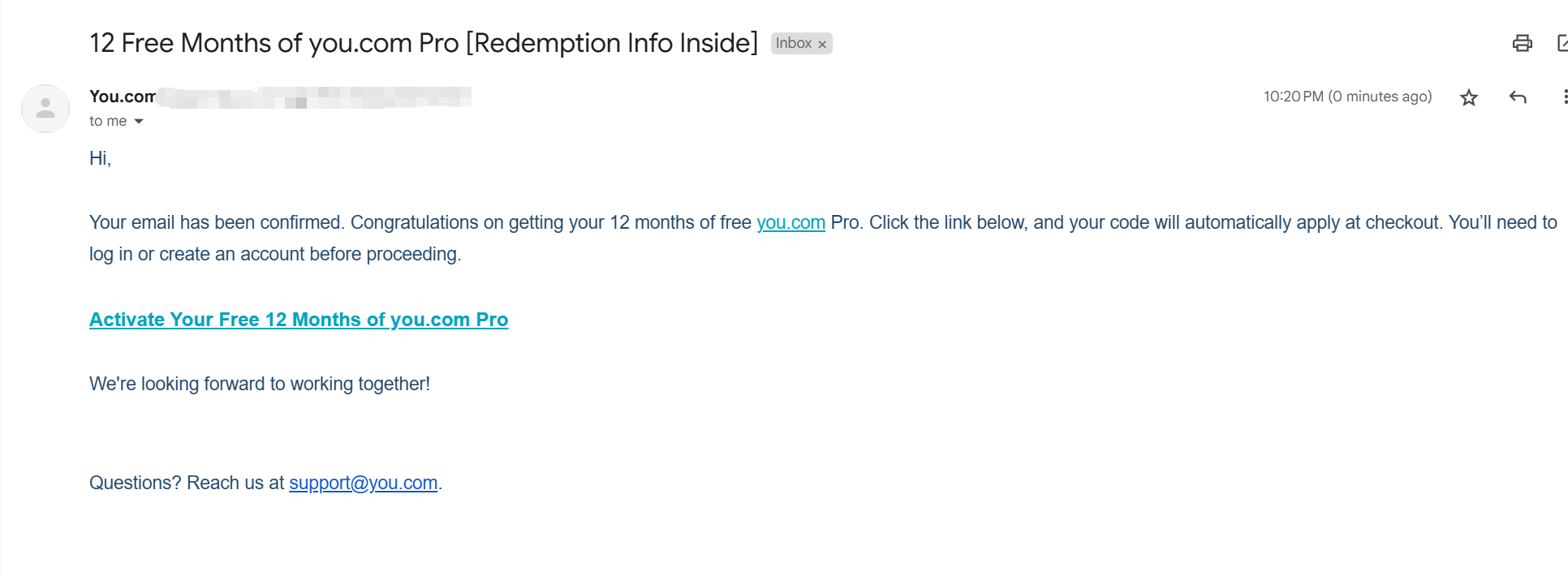This screenshot has height=576, width=1568.
Task: Reply to the You.com message
Action: [x=1518, y=97]
